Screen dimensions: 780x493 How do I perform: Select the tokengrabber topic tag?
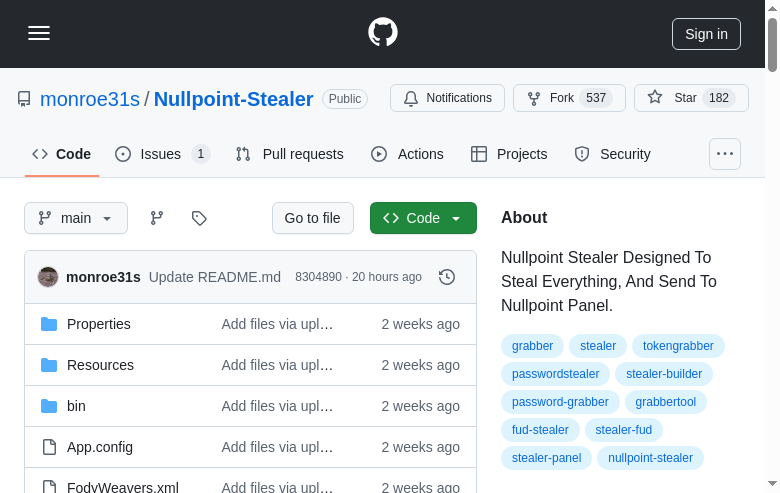[678, 346]
